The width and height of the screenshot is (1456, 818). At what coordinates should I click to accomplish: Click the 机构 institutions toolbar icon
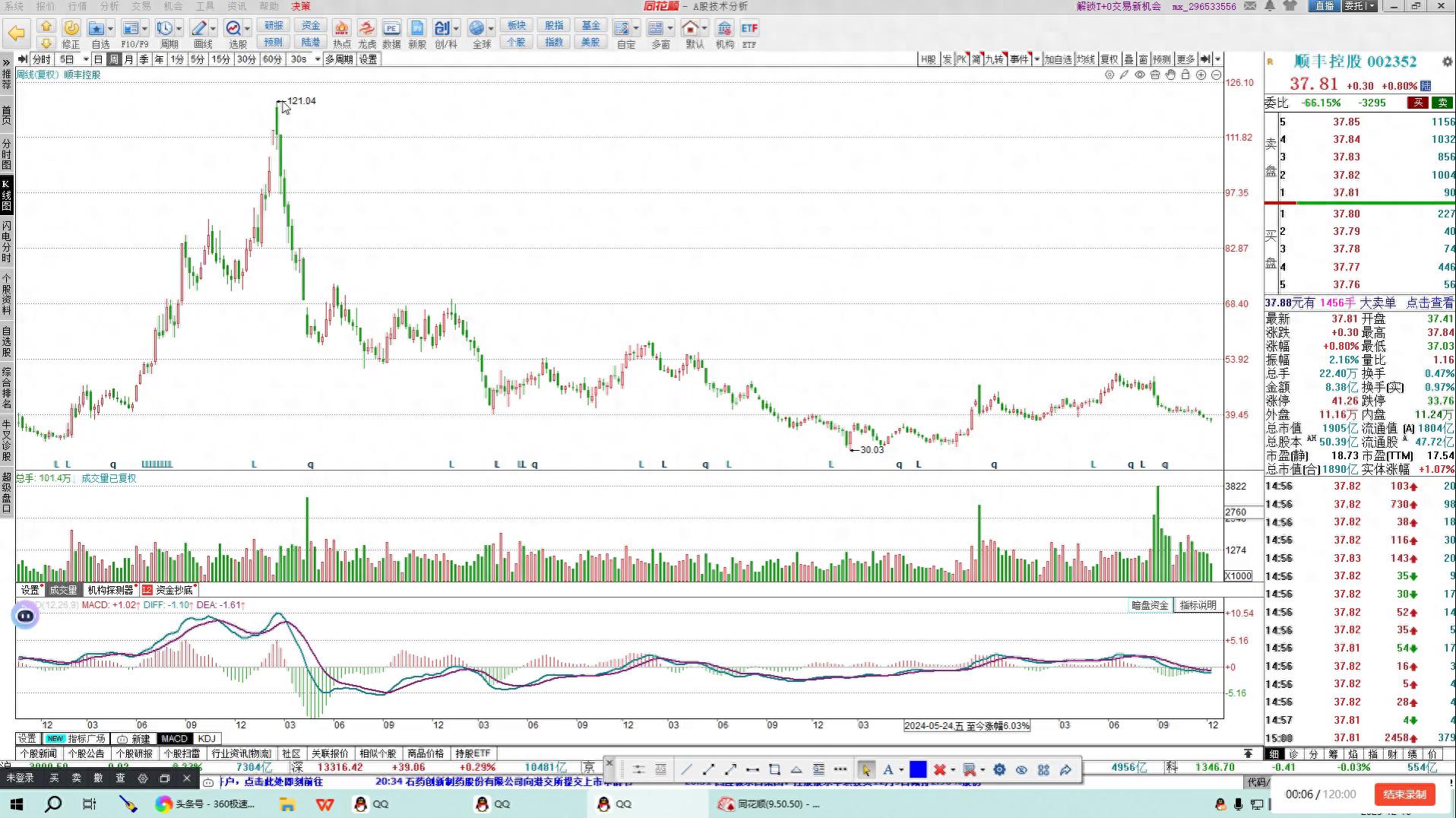coord(724,34)
